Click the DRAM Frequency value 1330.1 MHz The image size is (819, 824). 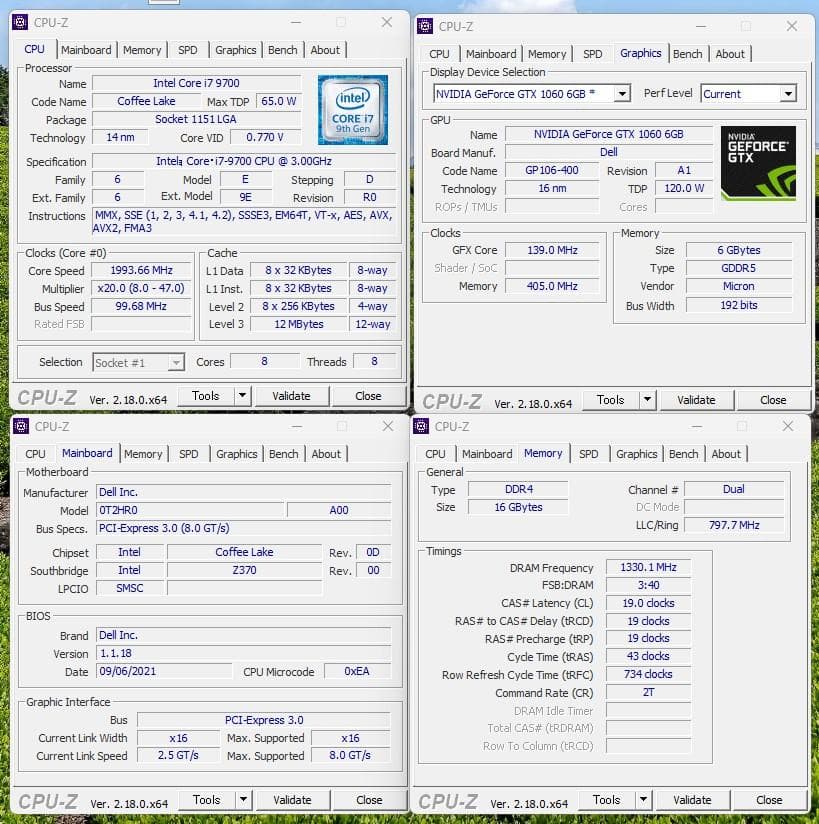(x=648, y=568)
